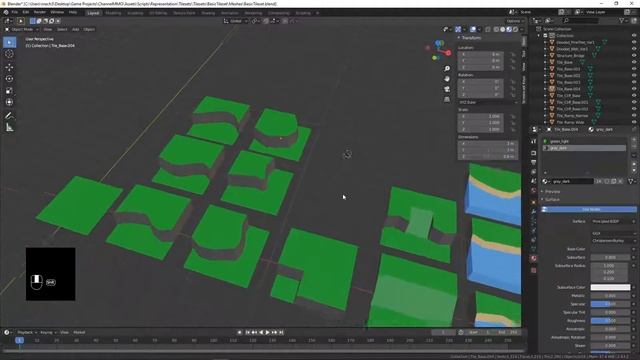This screenshot has width=640, height=360.
Task: Open XYZ Euler rotation mode dropdown
Action: 488,102
